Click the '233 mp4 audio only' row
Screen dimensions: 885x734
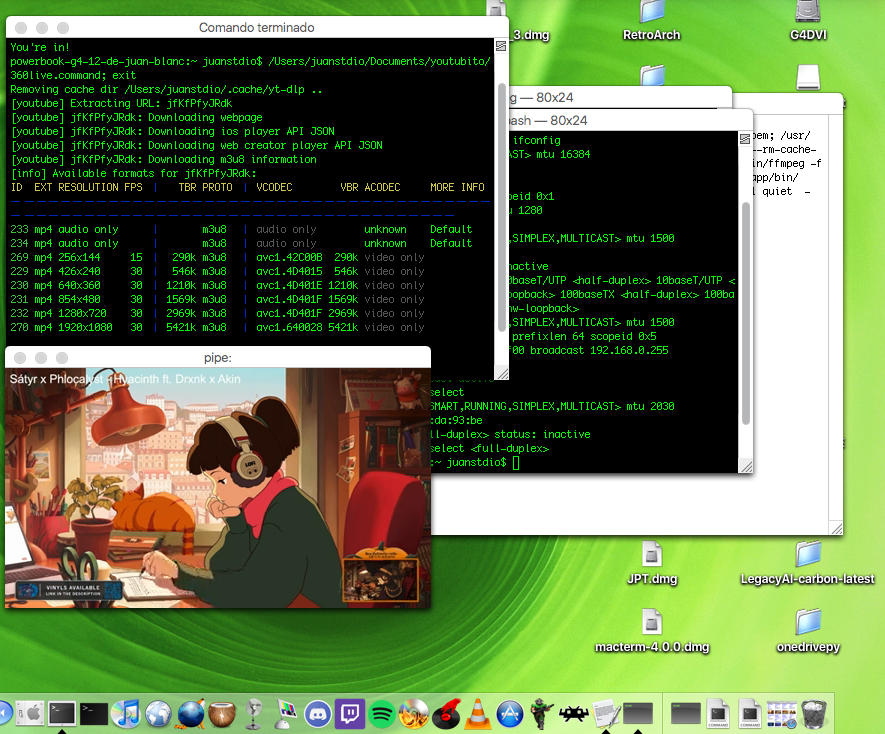[241, 229]
